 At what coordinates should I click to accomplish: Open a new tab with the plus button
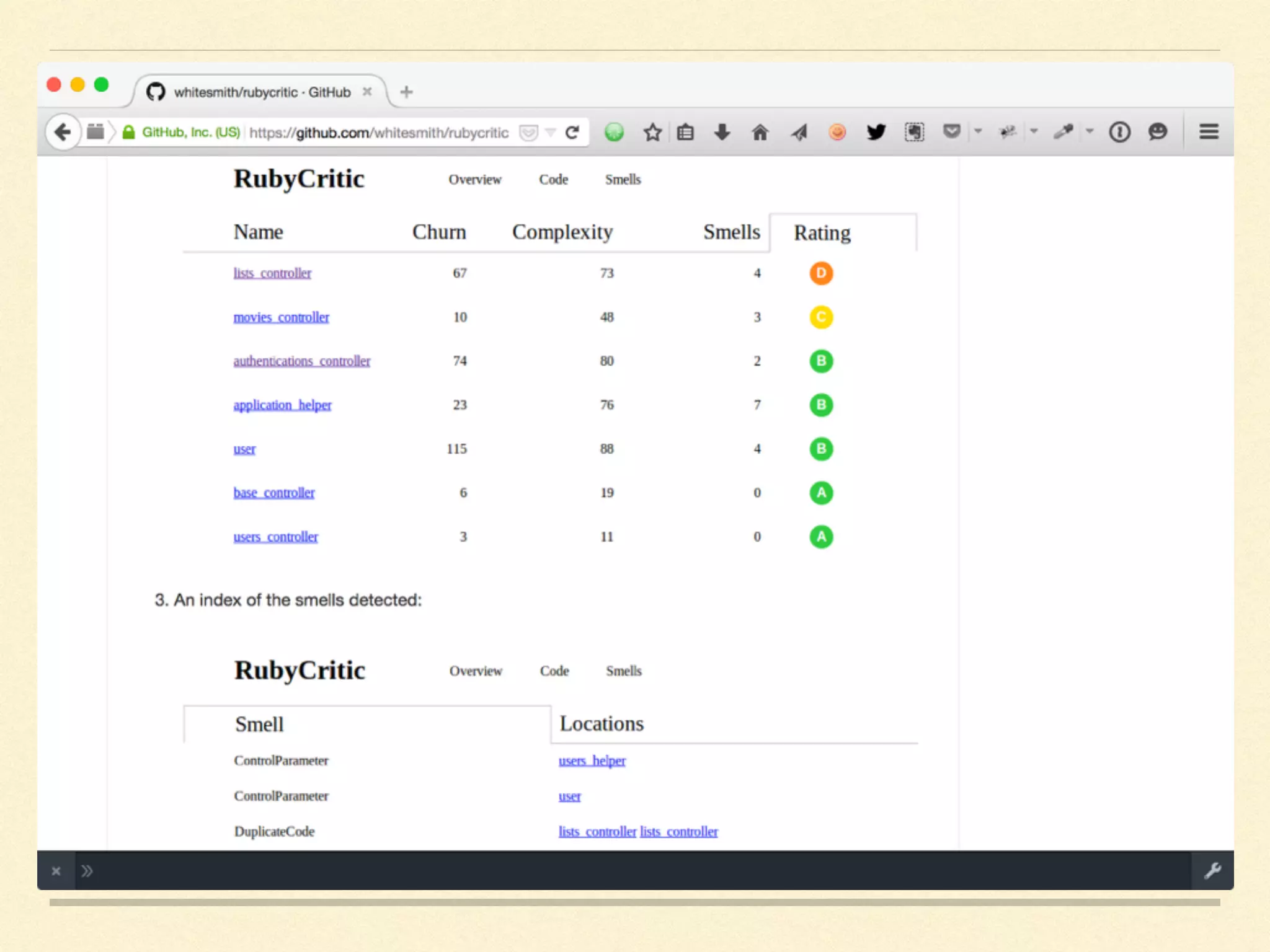(x=406, y=92)
